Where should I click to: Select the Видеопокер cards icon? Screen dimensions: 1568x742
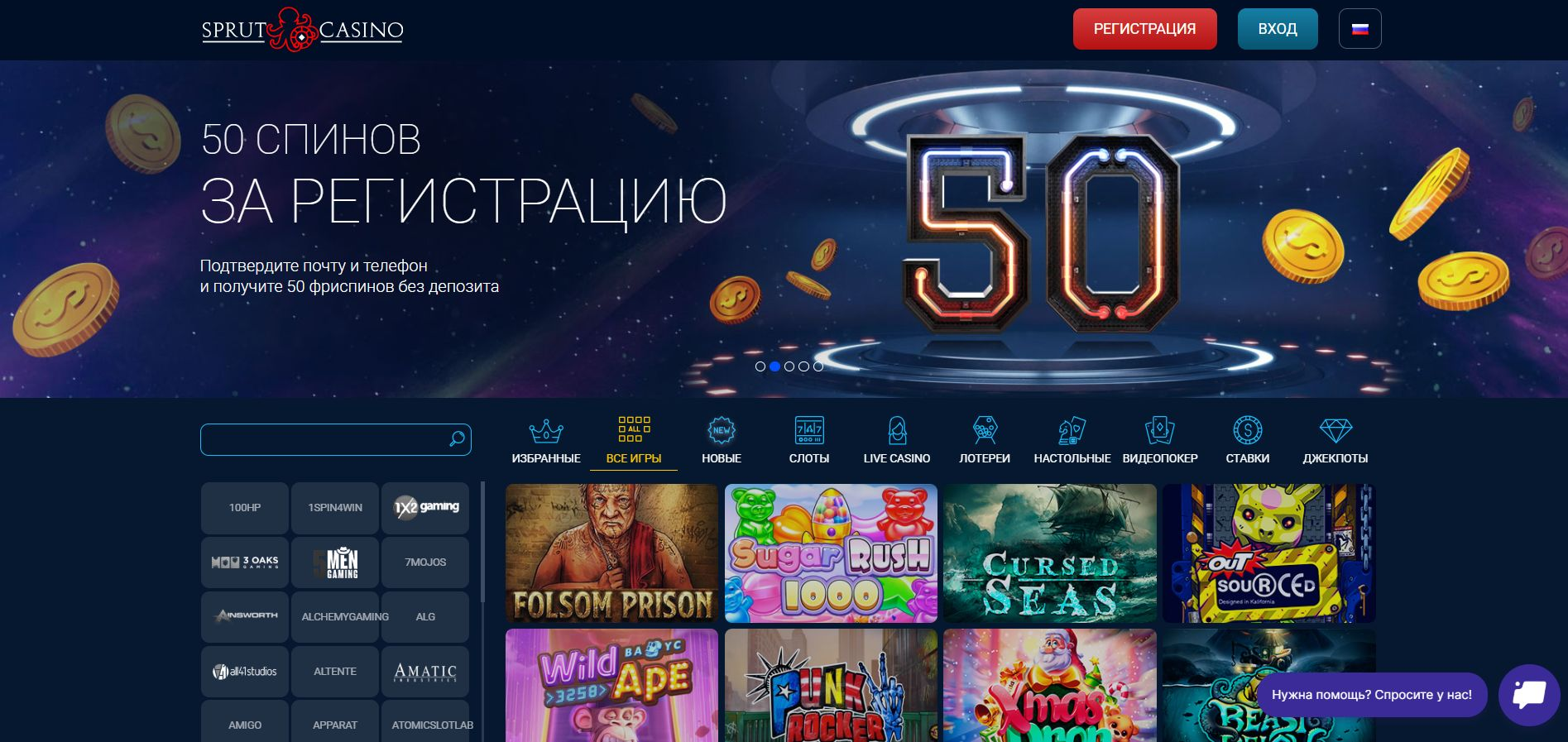1160,430
